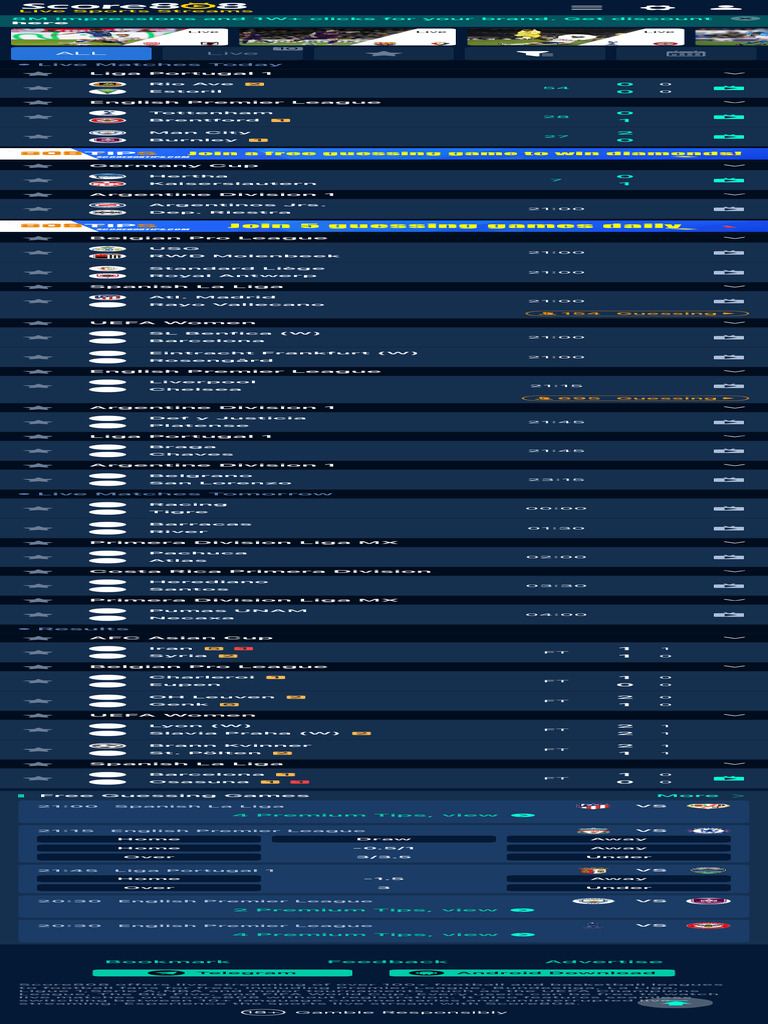Favorite the Tottenham vs Brentford match star

[x=40, y=117]
